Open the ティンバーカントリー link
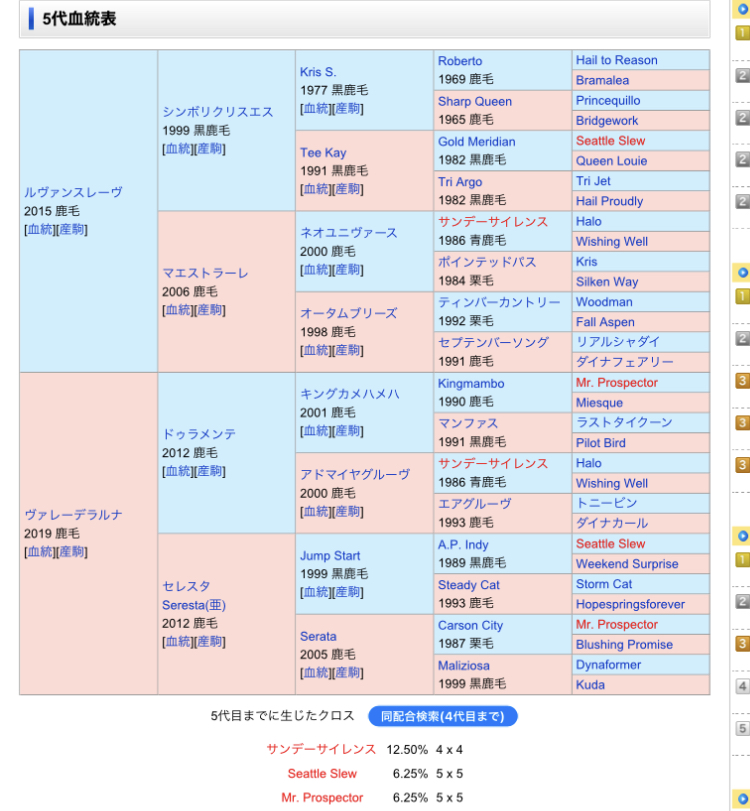This screenshot has height=811, width=750. 499,302
